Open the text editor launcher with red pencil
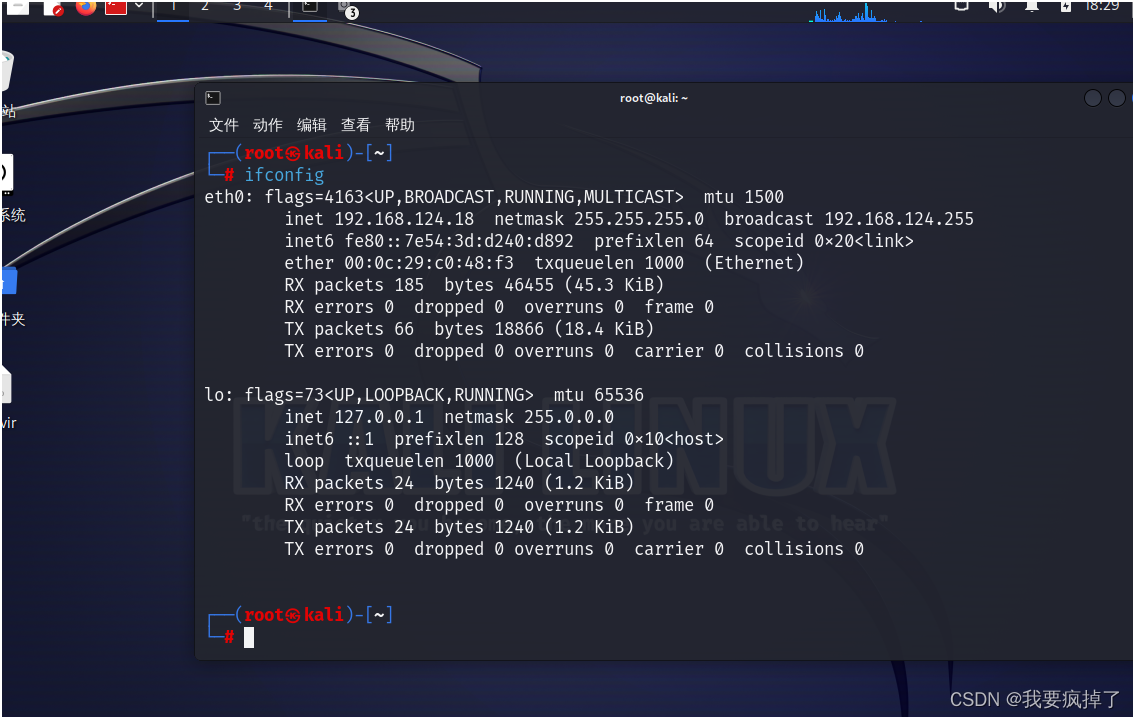The height and width of the screenshot is (719, 1135). point(53,7)
